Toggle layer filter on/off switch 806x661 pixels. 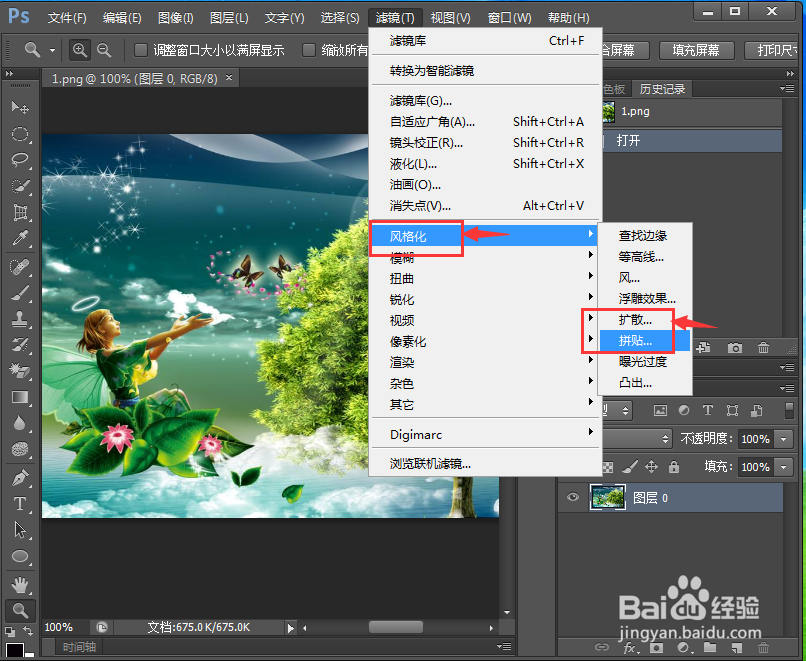(x=790, y=410)
